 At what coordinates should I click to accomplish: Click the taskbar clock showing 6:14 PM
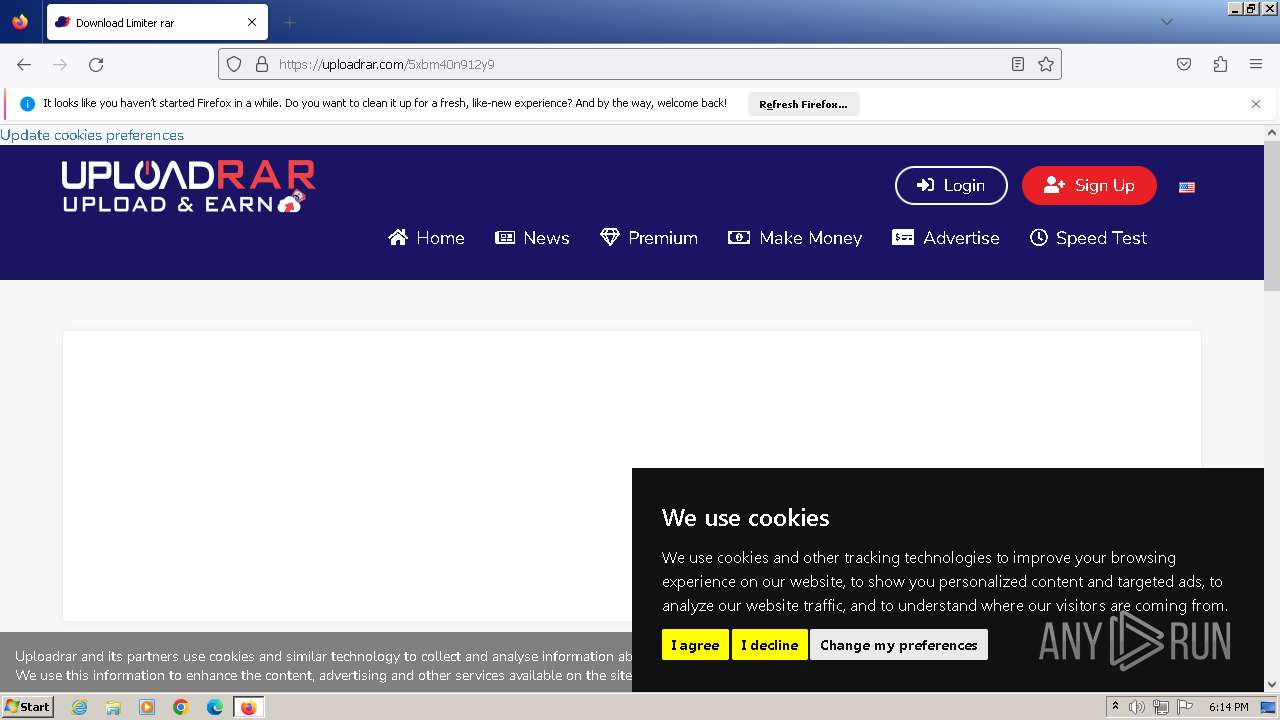tap(1228, 707)
